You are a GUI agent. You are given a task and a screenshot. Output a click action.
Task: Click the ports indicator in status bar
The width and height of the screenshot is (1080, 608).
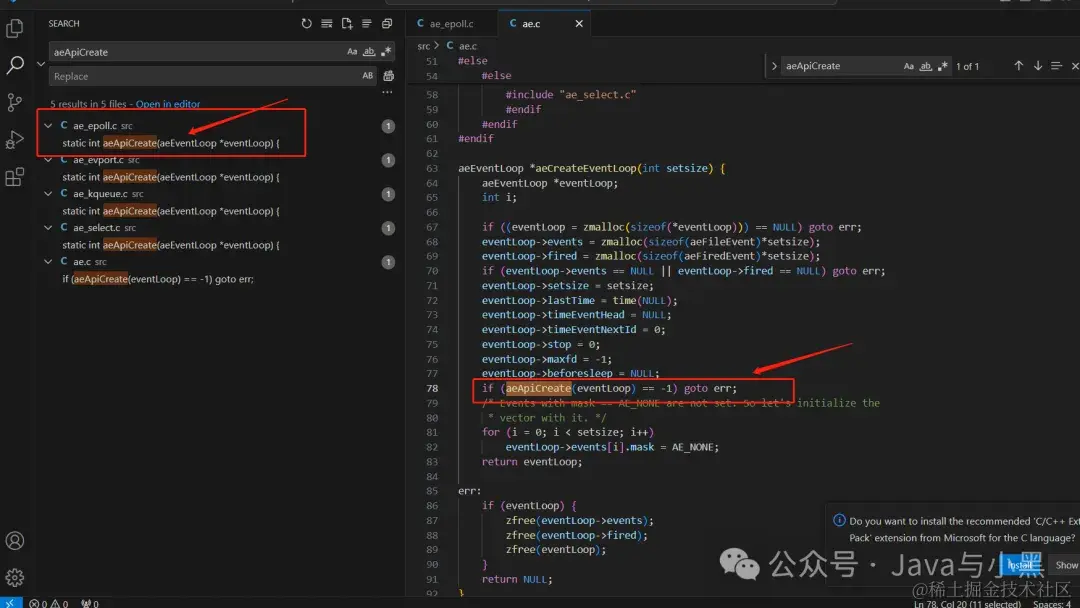click(x=90, y=603)
